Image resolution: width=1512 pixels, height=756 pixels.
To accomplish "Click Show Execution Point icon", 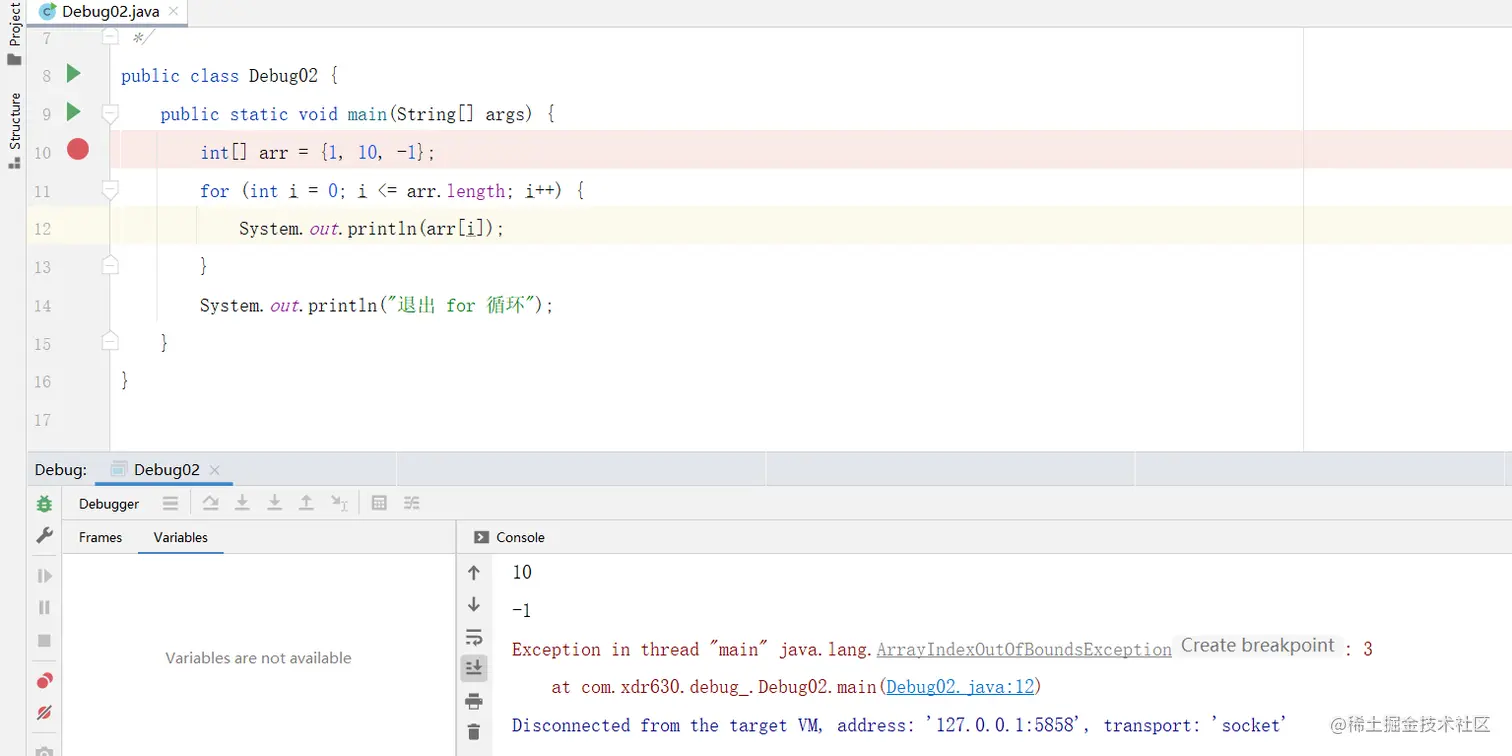I will pyautogui.click(x=170, y=503).
